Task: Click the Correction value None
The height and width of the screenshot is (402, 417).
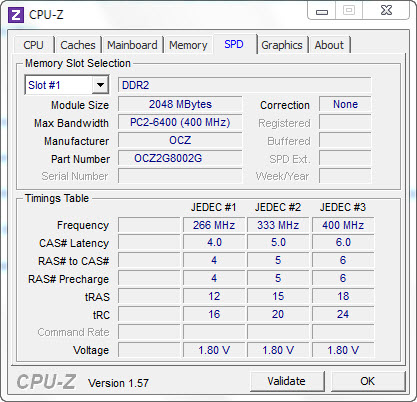Action: pos(345,104)
